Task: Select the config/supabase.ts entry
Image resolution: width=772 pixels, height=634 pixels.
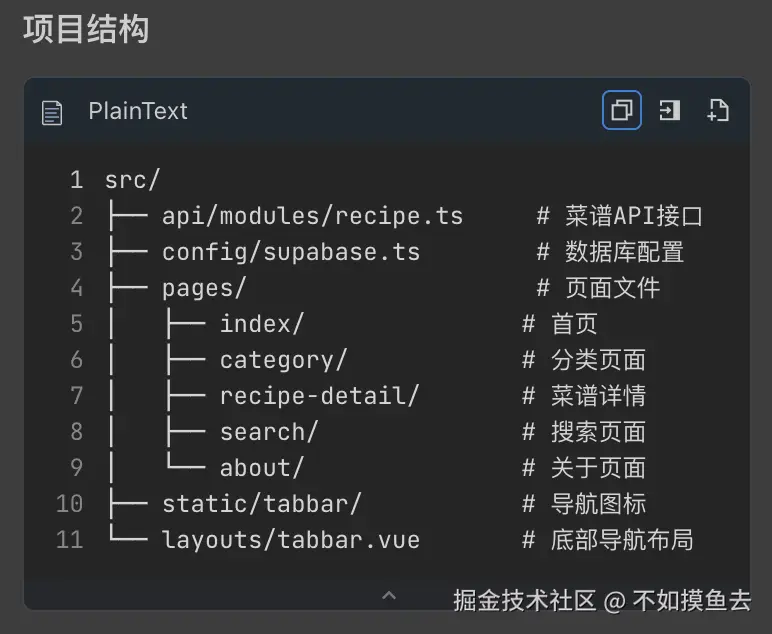Action: (290, 252)
